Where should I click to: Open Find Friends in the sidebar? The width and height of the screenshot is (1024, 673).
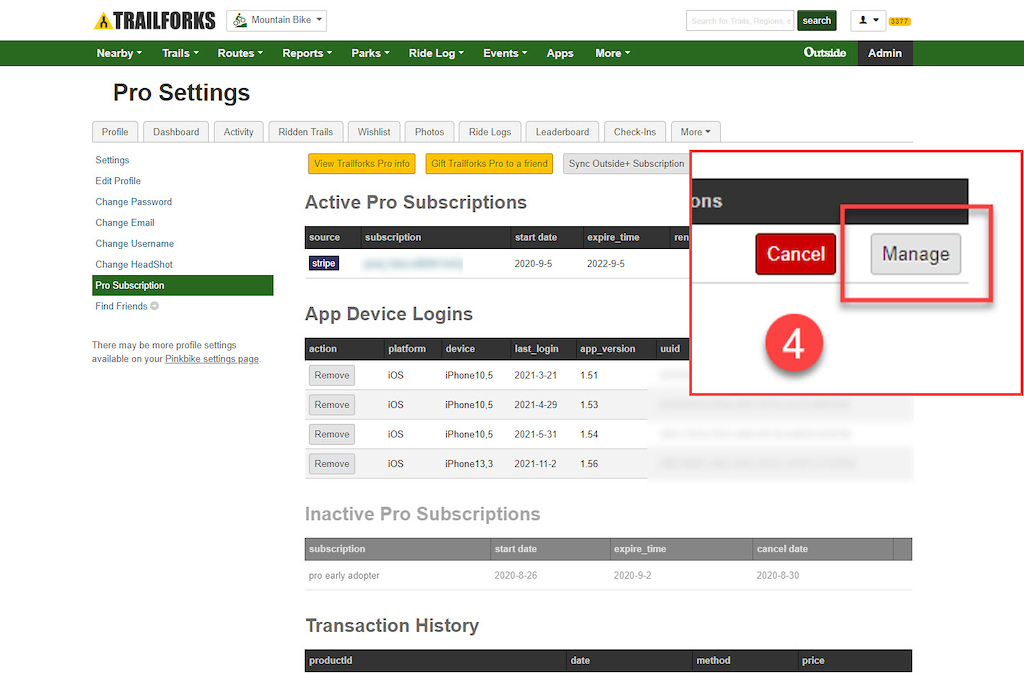coord(121,306)
